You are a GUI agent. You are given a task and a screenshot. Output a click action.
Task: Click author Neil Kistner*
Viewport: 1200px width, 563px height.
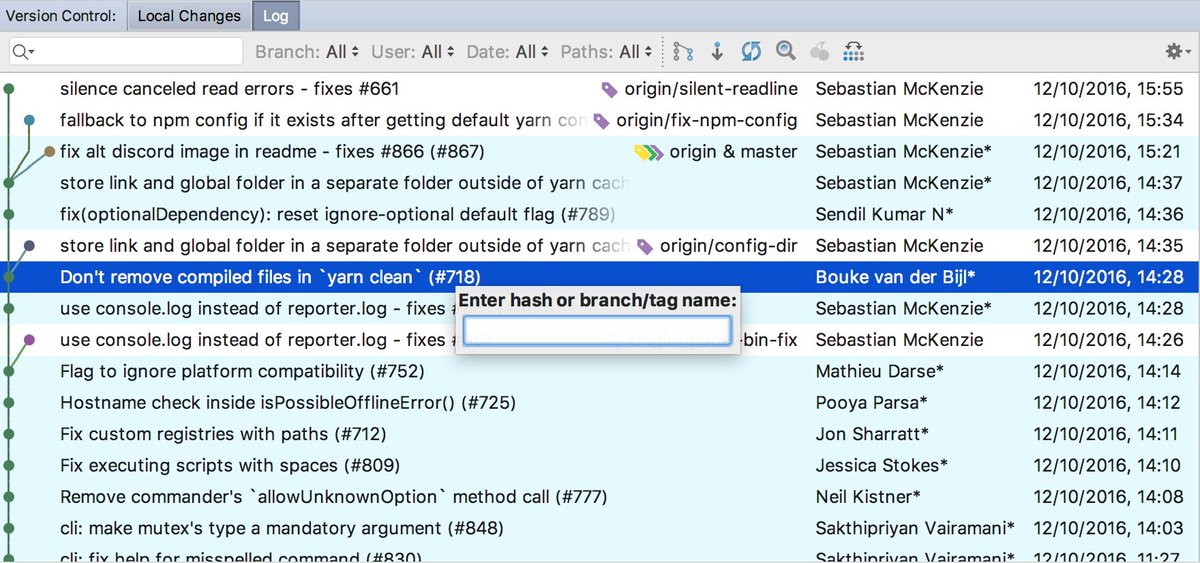[x=868, y=496]
